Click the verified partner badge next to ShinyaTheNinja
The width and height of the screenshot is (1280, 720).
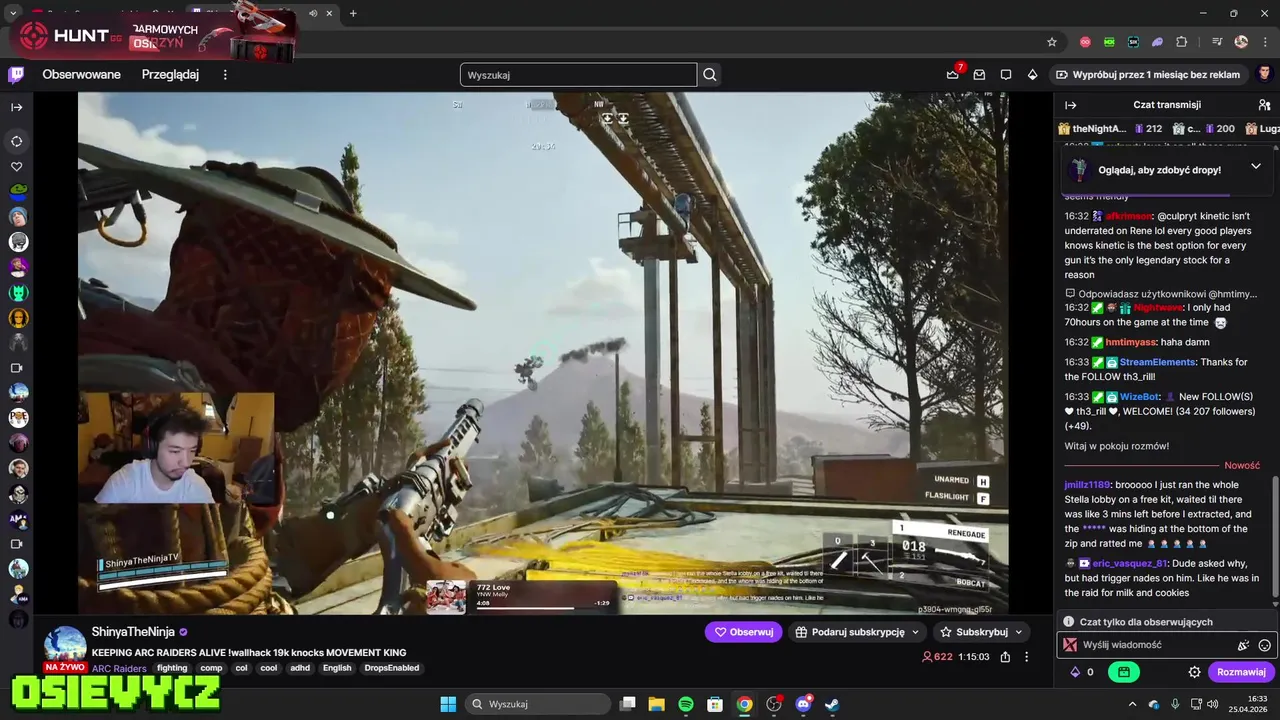183,632
